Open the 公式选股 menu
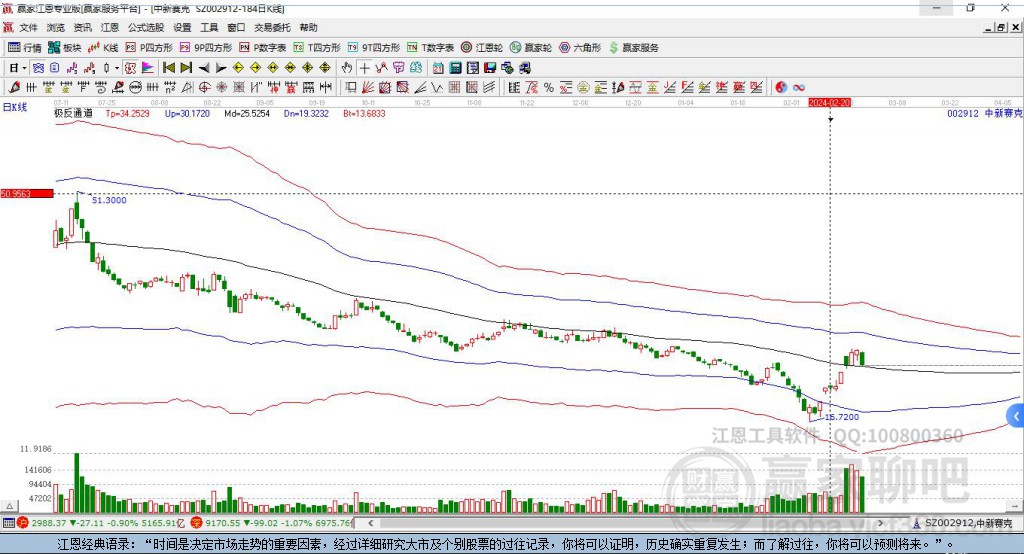This screenshot has height=554, width=1024. tap(146, 27)
